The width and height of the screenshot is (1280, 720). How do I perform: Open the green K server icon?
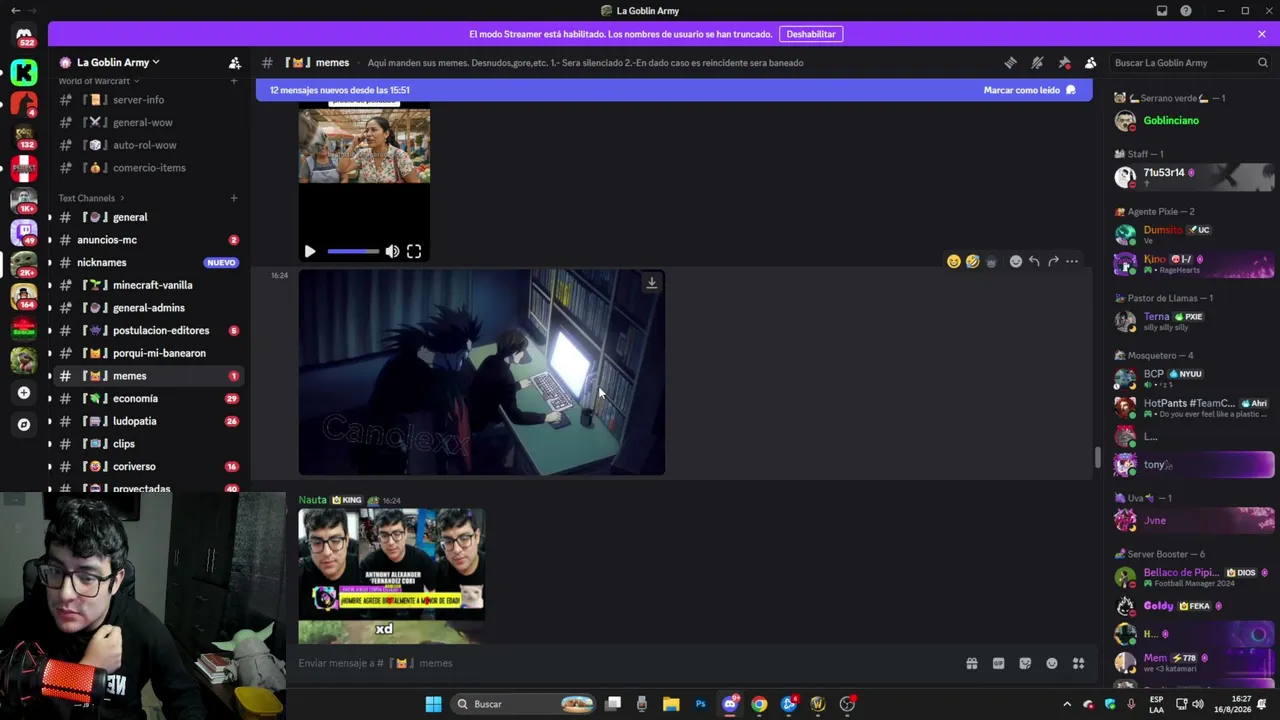click(24, 72)
